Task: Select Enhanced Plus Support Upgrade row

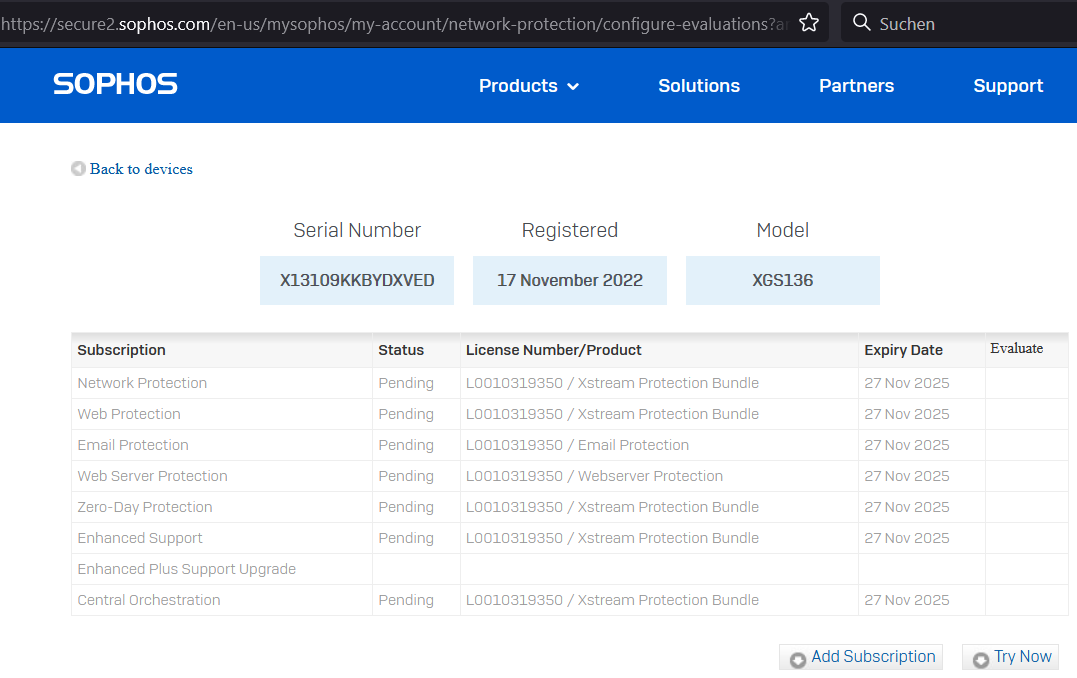Action: pos(569,569)
